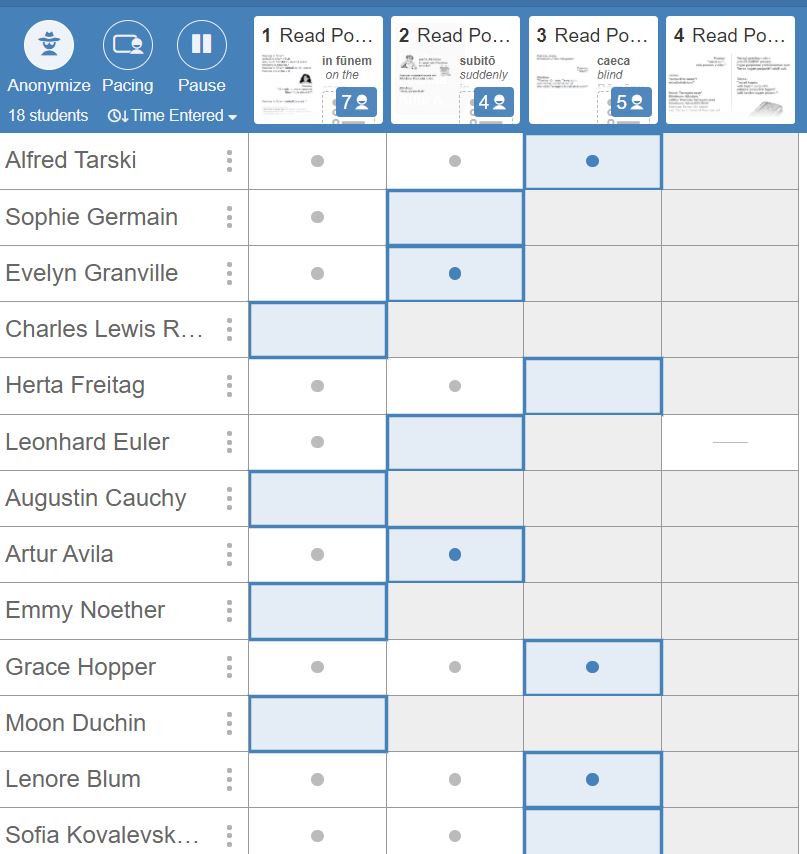807x854 pixels.
Task: Open the Time Entered sort dropdown
Action: pyautogui.click(x=172, y=116)
